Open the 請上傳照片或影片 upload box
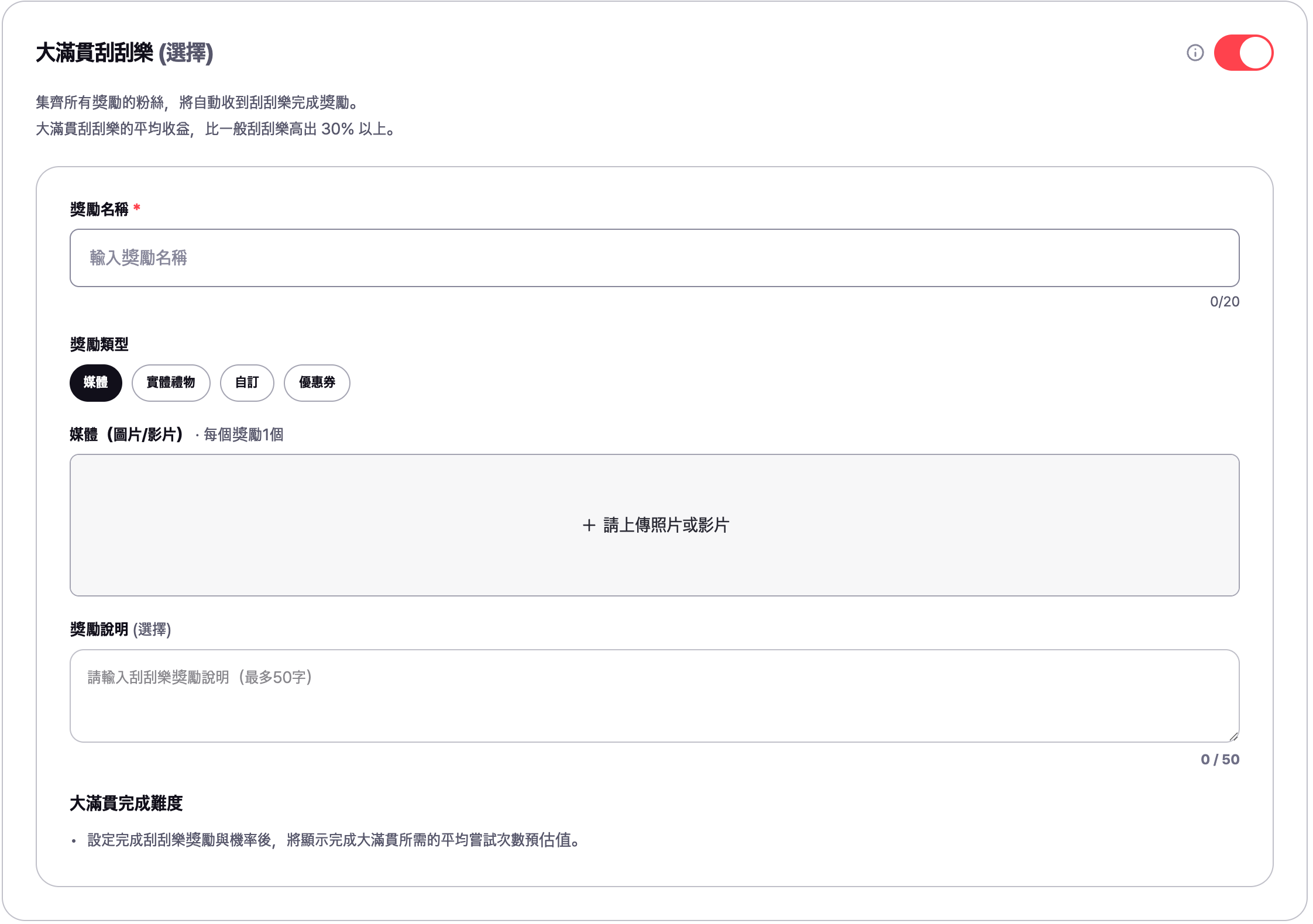Image resolution: width=1313 pixels, height=924 pixels. point(654,525)
